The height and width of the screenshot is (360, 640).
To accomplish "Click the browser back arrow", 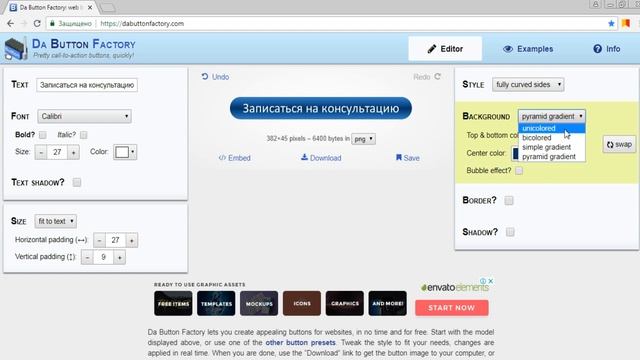I will pos(10,23).
